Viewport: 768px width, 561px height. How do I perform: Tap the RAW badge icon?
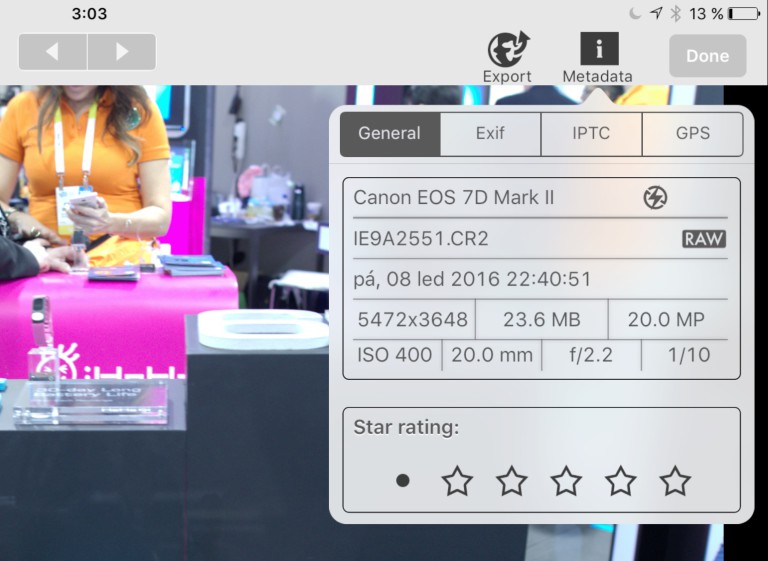704,239
